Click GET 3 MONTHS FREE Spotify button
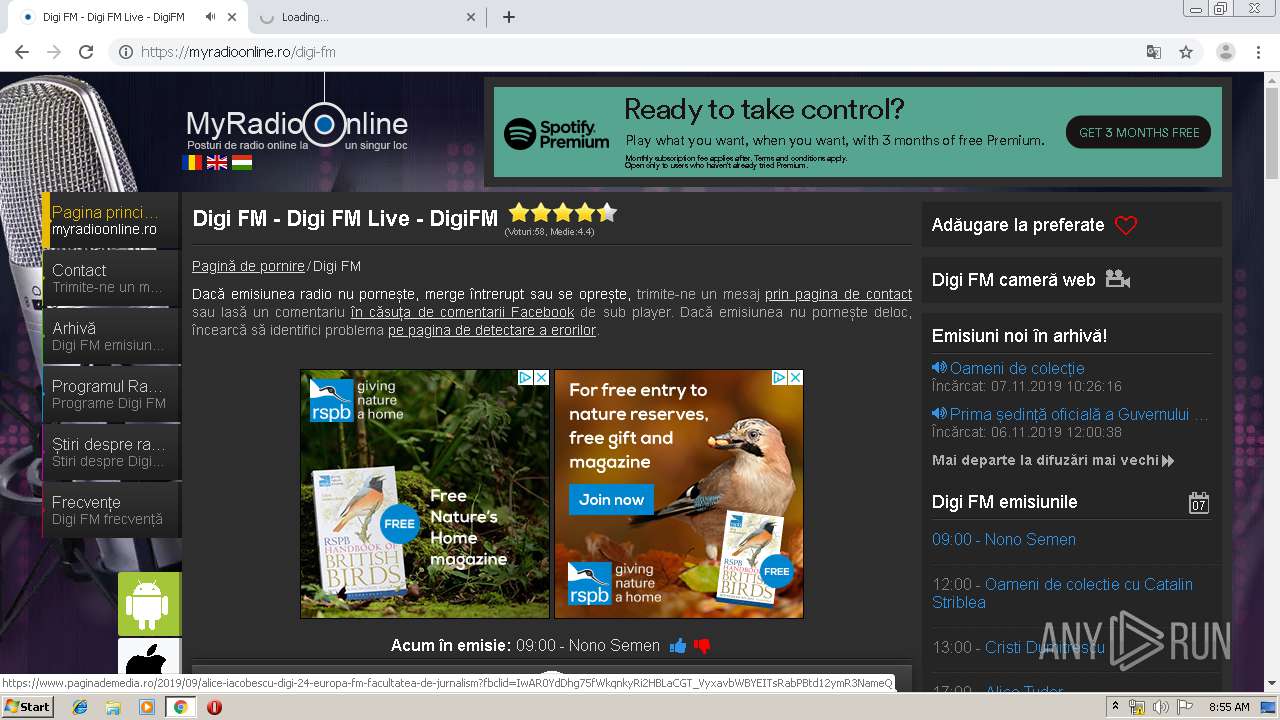This screenshot has width=1280, height=720. click(x=1139, y=132)
